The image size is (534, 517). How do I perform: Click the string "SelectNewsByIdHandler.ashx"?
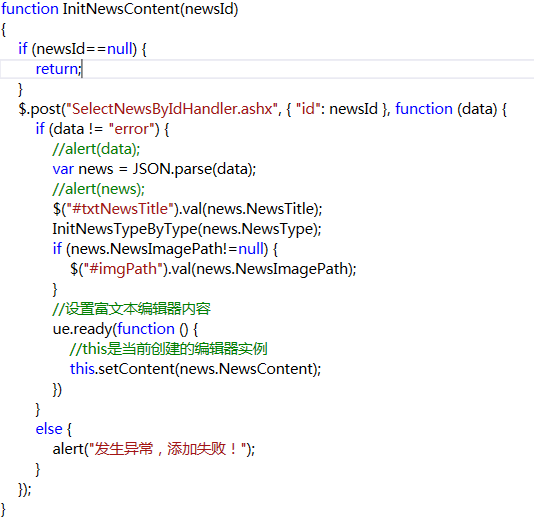(172, 109)
